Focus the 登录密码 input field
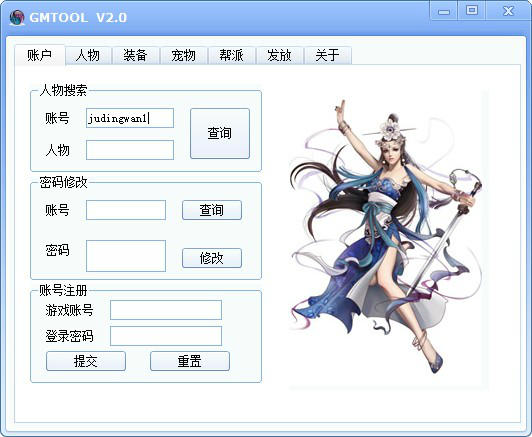The image size is (532, 437). (x=166, y=336)
